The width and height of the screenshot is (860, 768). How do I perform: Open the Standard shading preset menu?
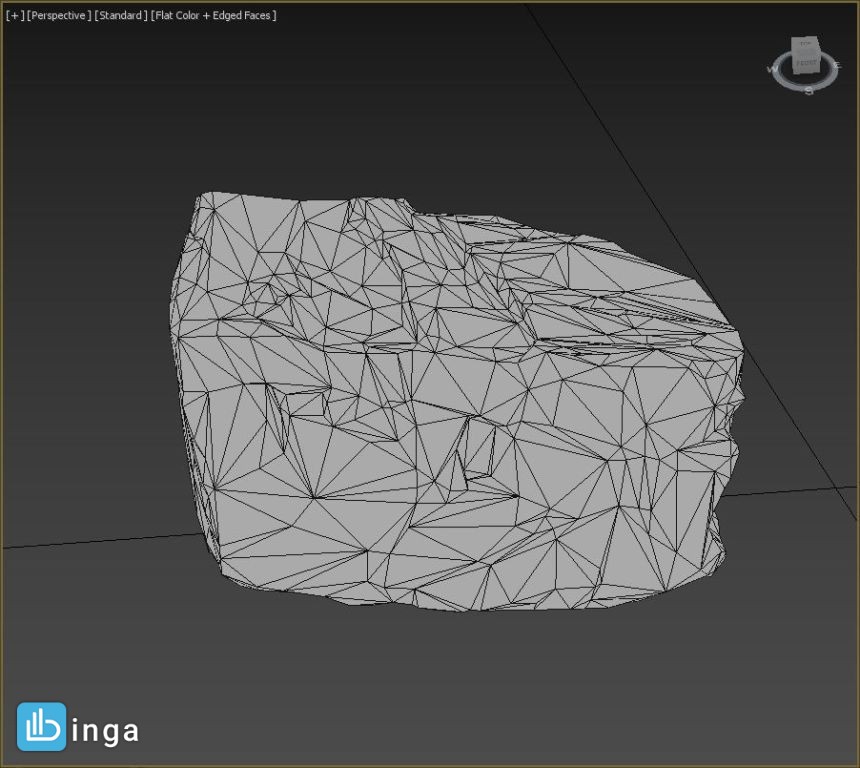click(x=120, y=15)
